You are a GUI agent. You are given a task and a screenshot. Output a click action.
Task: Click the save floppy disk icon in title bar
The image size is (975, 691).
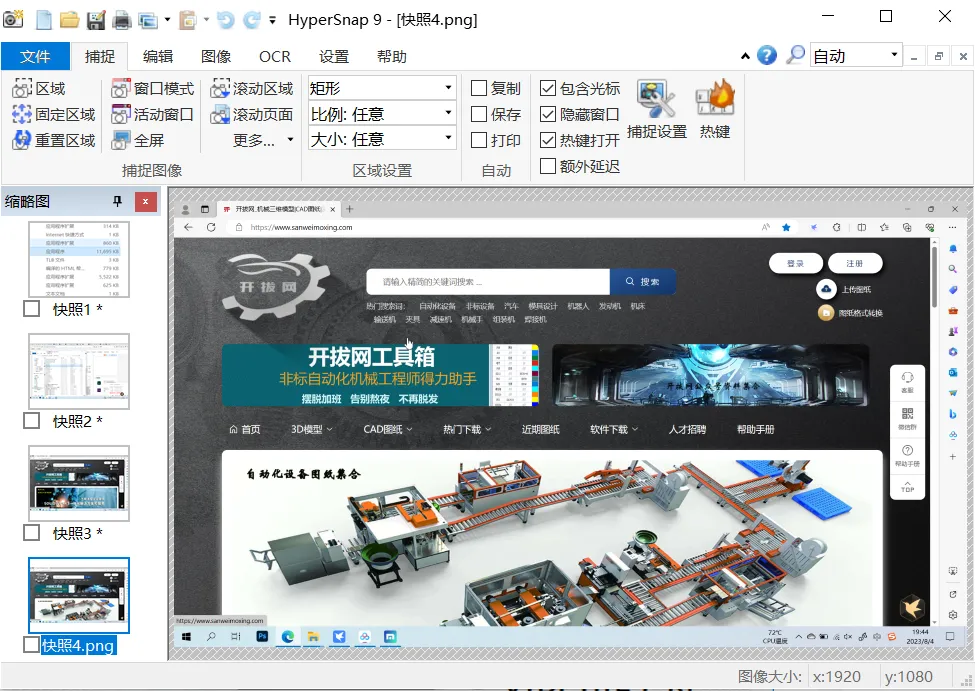tap(96, 20)
